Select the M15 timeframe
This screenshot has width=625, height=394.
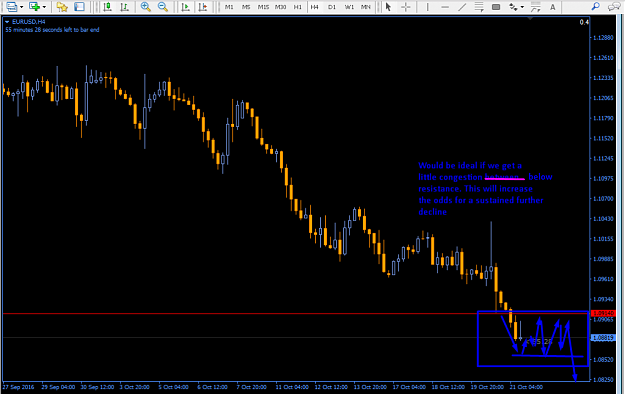pyautogui.click(x=263, y=7)
